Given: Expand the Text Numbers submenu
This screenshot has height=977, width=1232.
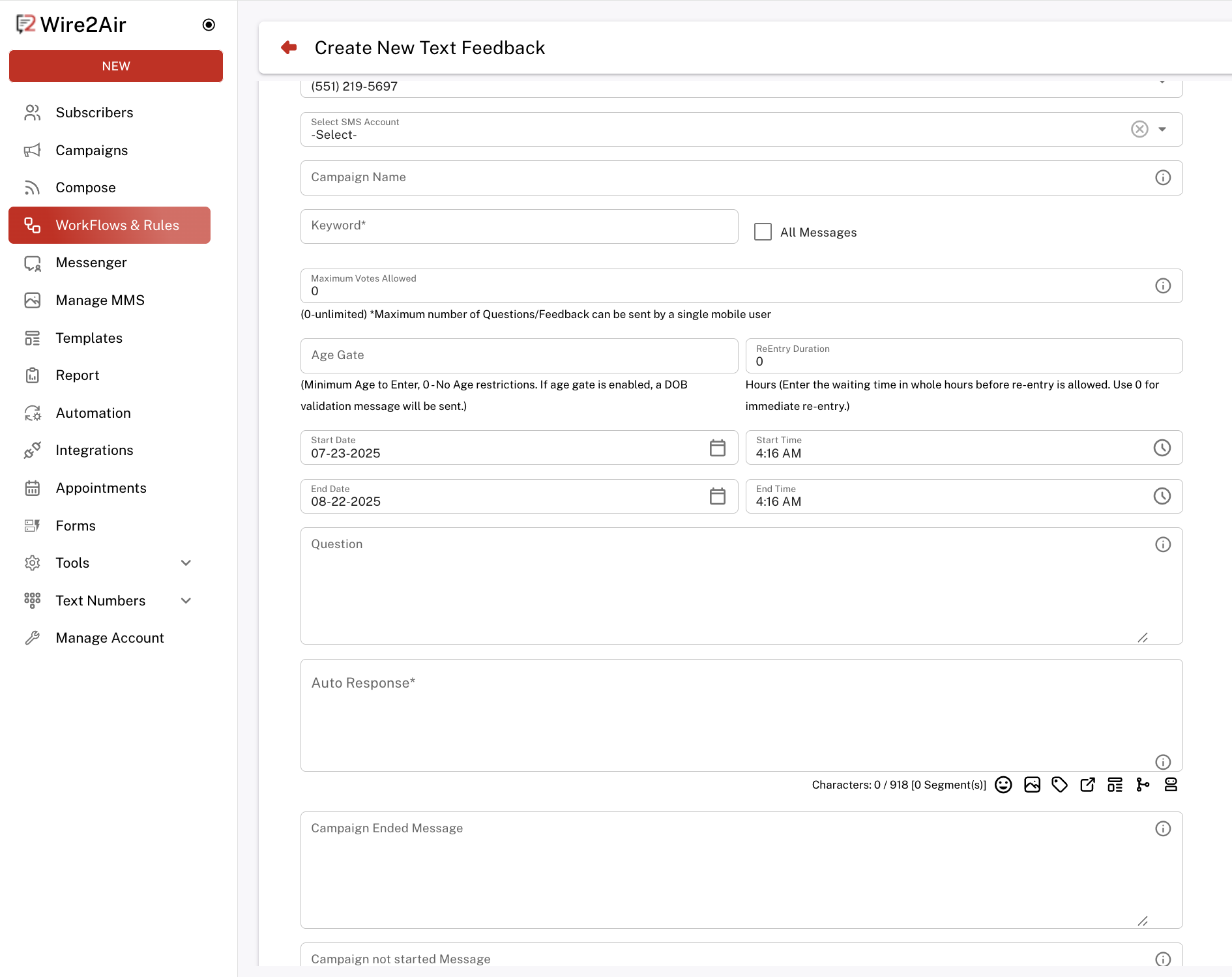Looking at the screenshot, I should (186, 601).
